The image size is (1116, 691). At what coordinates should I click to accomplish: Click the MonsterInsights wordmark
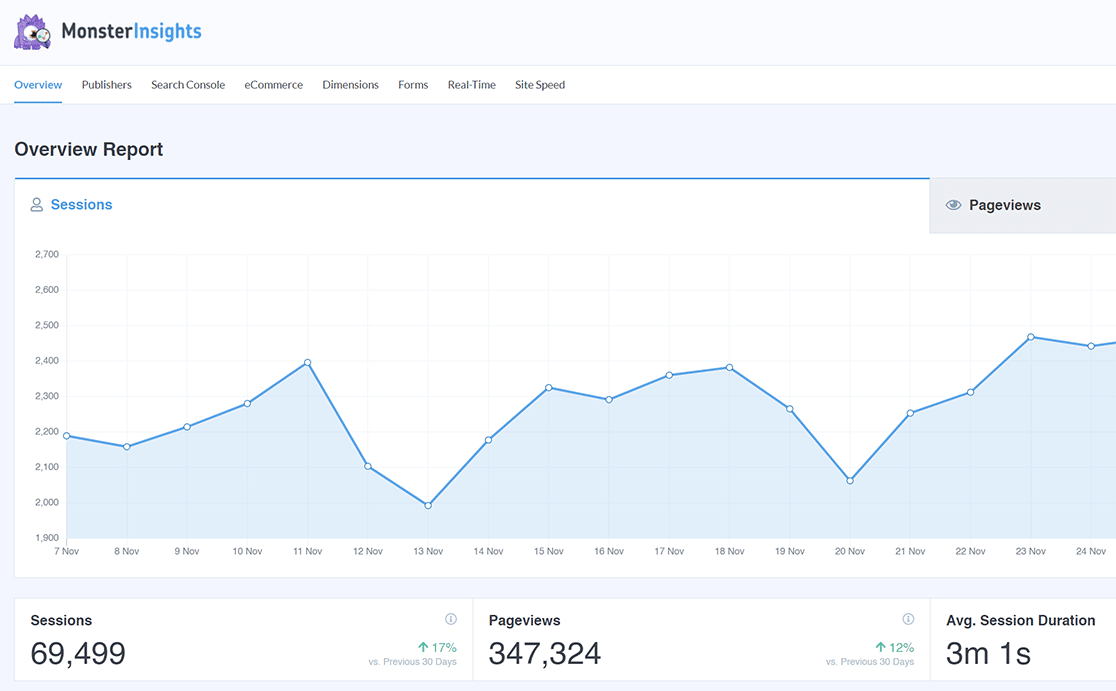tap(132, 31)
